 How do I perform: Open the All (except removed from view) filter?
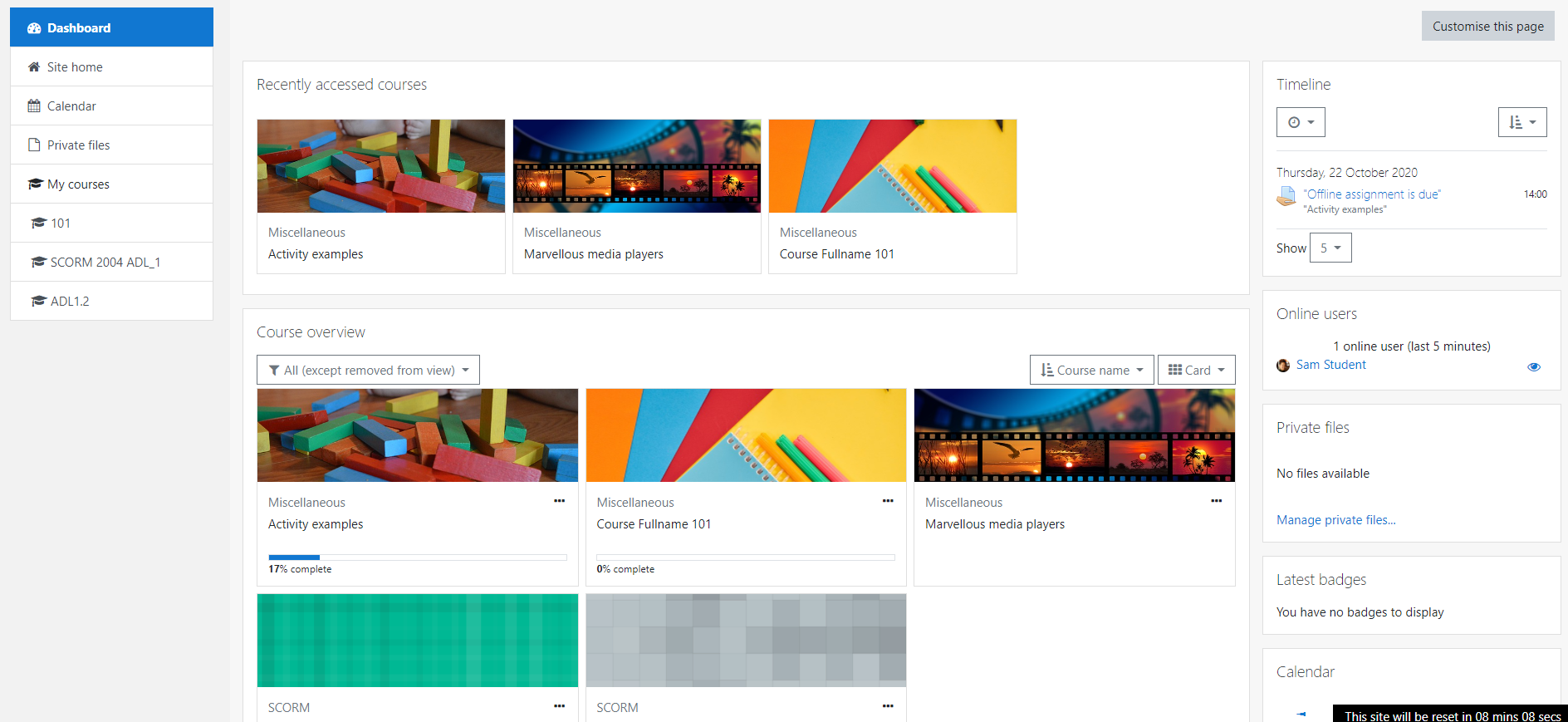(368, 370)
